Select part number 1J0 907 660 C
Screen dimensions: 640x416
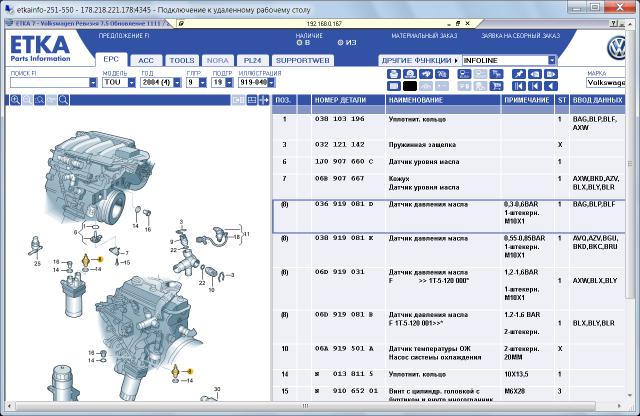coord(344,162)
